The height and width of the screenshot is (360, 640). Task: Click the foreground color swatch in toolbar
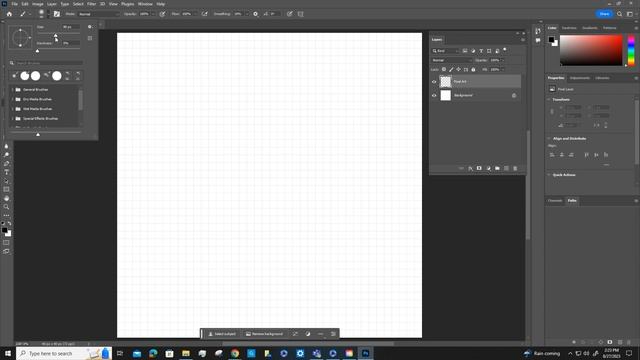(4, 230)
